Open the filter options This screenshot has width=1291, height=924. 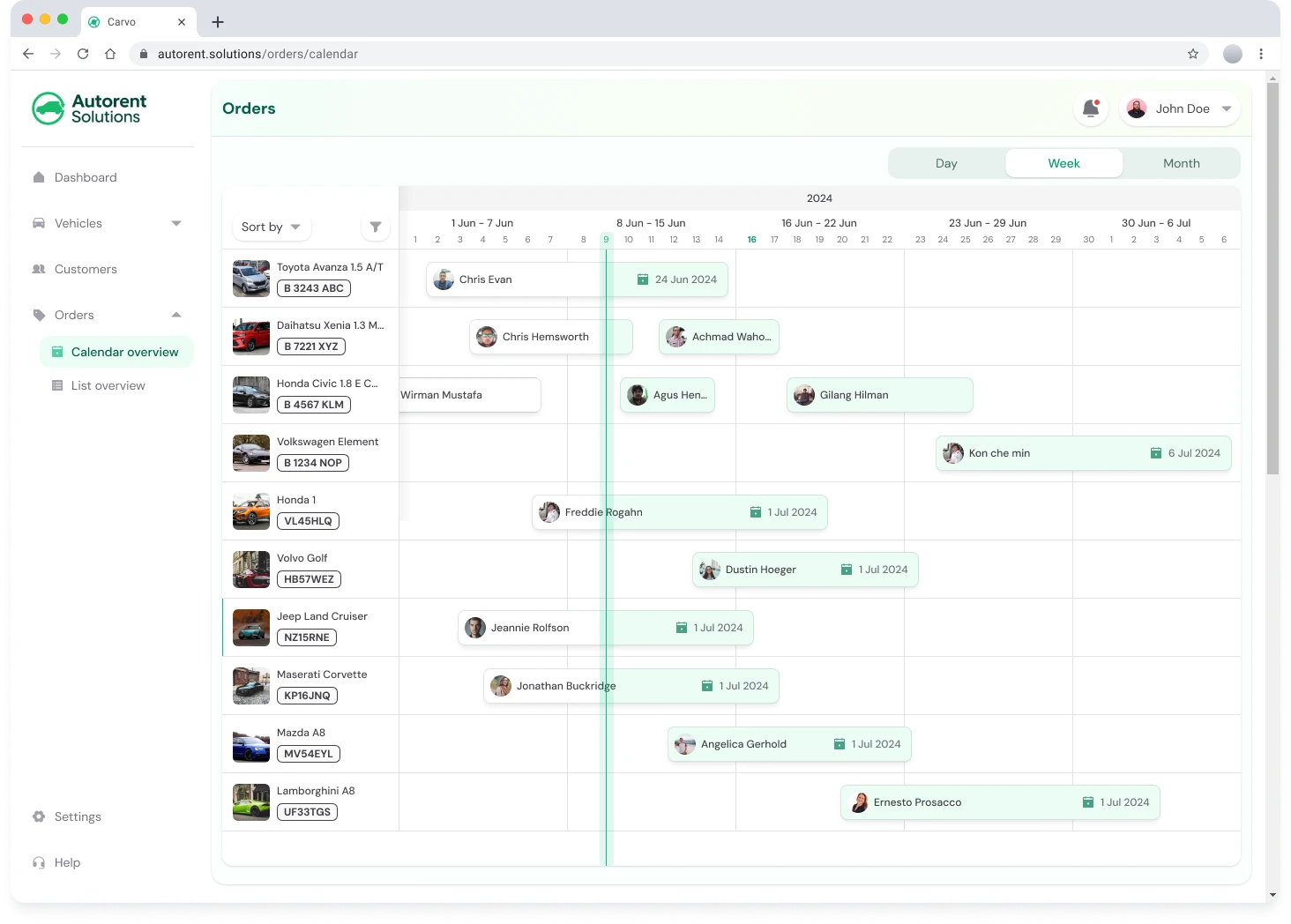click(x=376, y=227)
